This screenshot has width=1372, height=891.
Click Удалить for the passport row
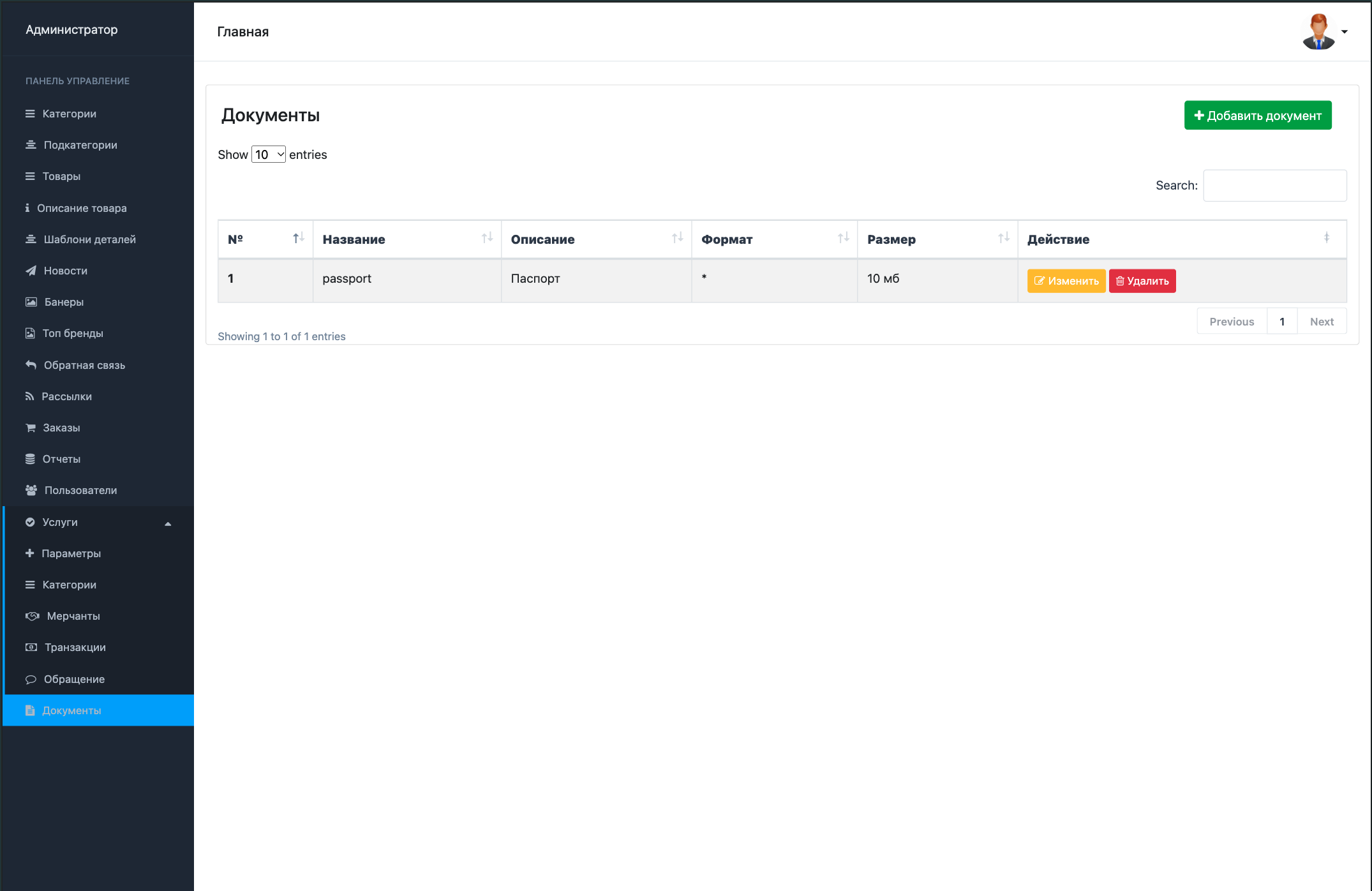click(x=1142, y=281)
